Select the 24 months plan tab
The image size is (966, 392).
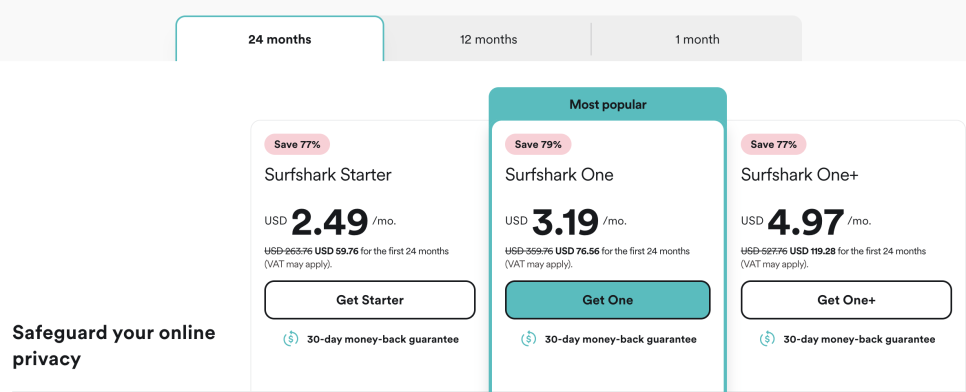click(x=280, y=39)
